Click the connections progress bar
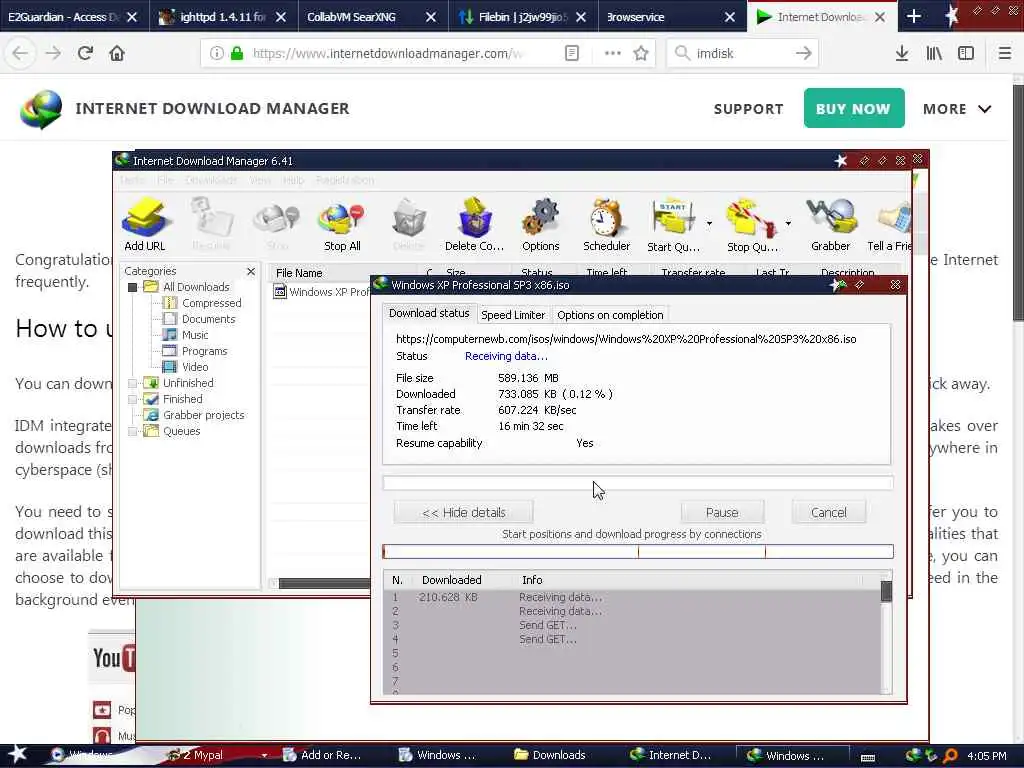The width and height of the screenshot is (1024, 768). [638, 552]
